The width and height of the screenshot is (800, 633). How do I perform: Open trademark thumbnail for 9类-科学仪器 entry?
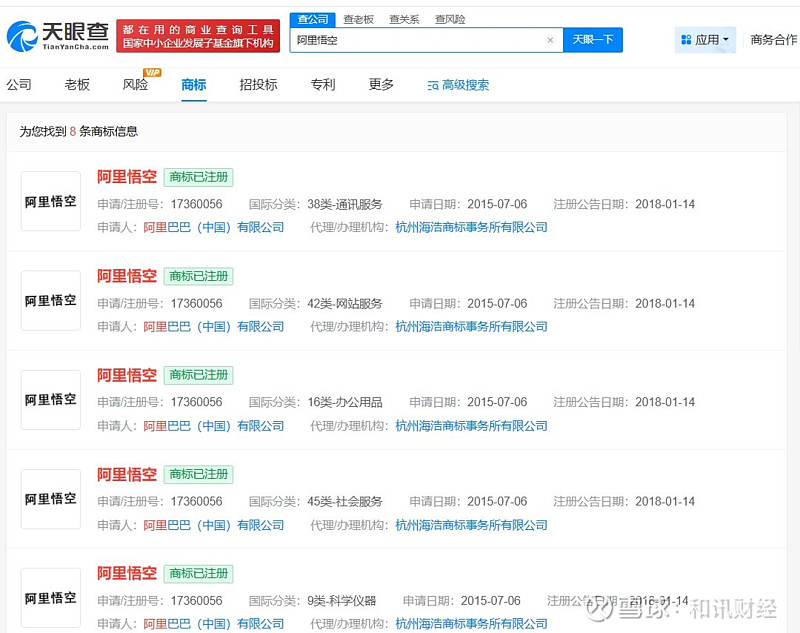[51, 598]
